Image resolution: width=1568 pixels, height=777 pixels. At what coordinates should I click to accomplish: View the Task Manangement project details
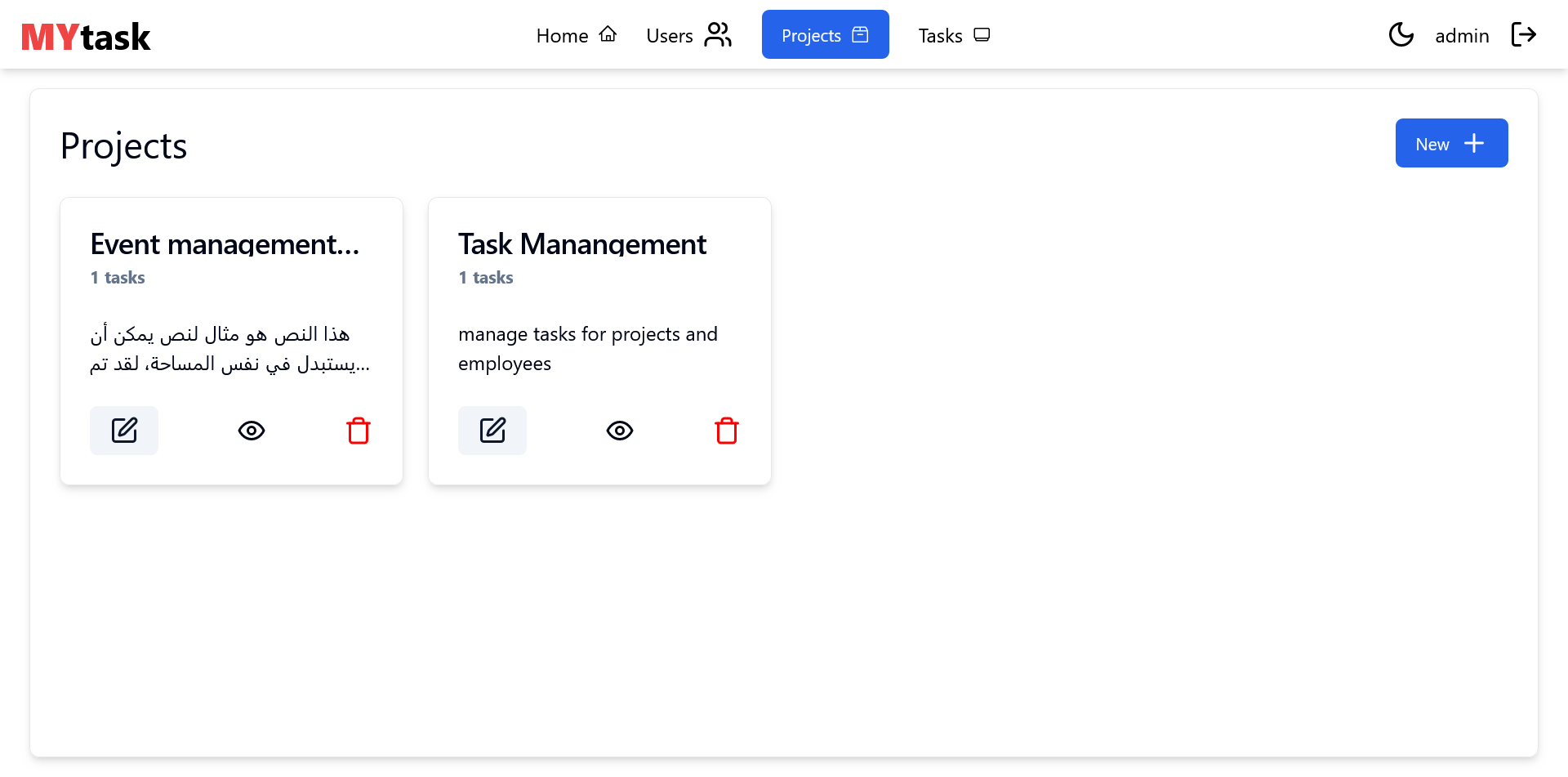[620, 431]
